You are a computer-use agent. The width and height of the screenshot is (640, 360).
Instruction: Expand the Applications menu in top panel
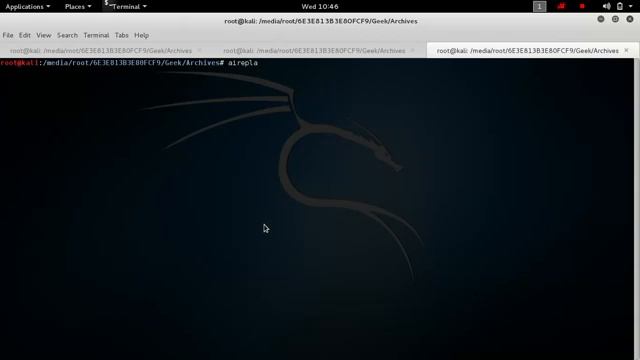(x=27, y=7)
